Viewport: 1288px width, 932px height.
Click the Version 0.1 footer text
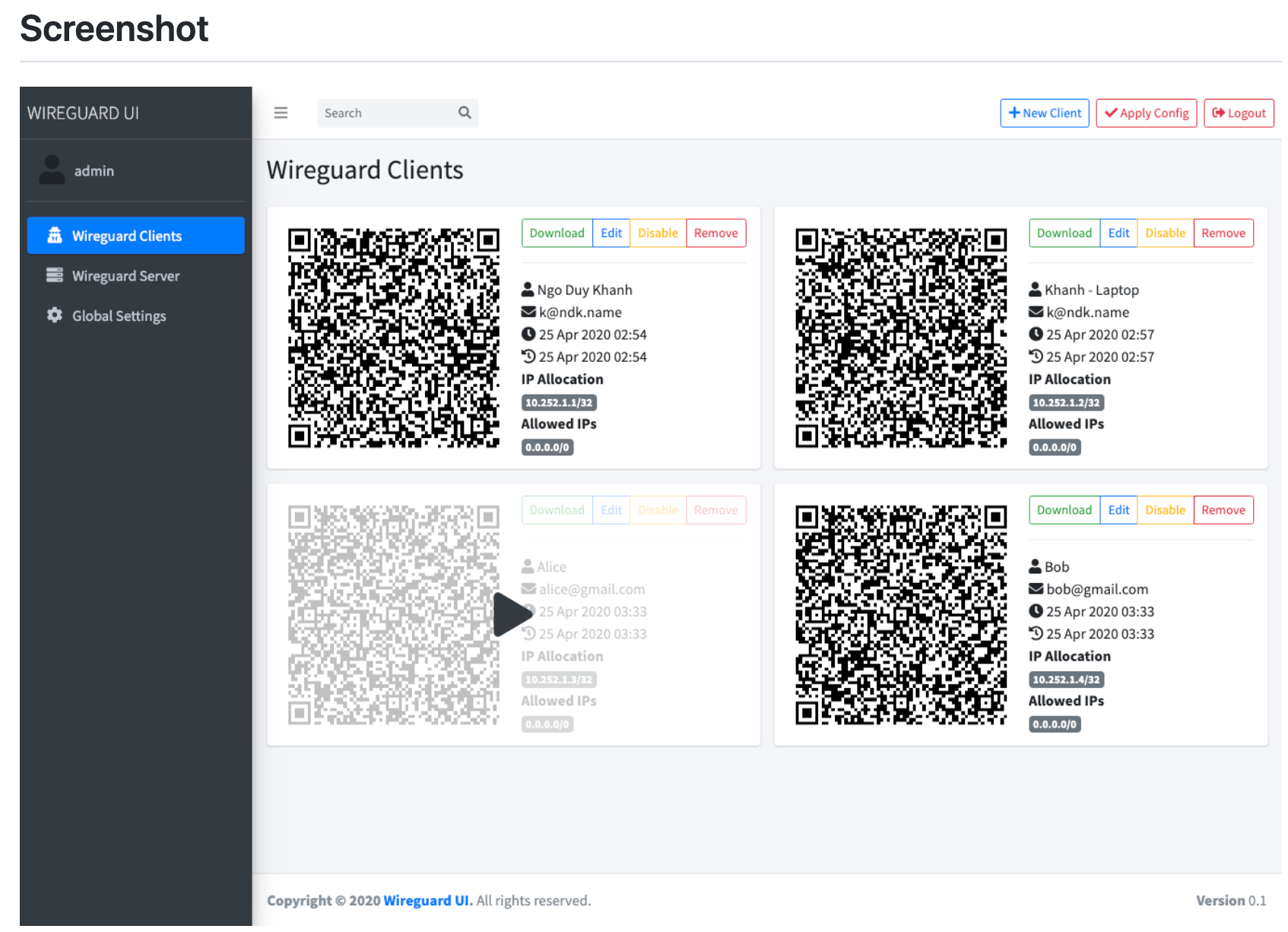tap(1231, 900)
